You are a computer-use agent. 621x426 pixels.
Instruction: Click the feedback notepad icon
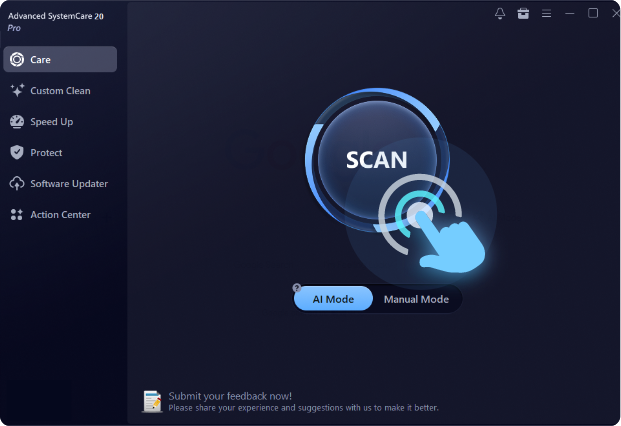pos(152,401)
